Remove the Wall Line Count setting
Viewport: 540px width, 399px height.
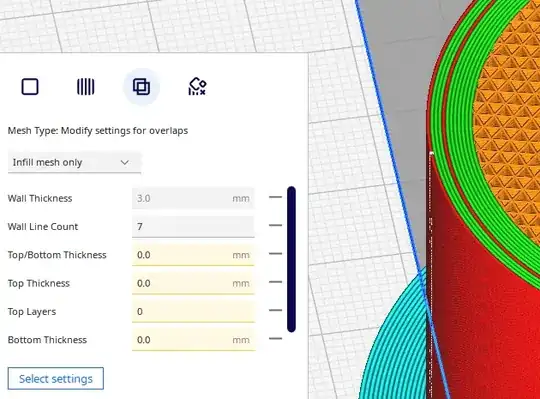coord(275,225)
